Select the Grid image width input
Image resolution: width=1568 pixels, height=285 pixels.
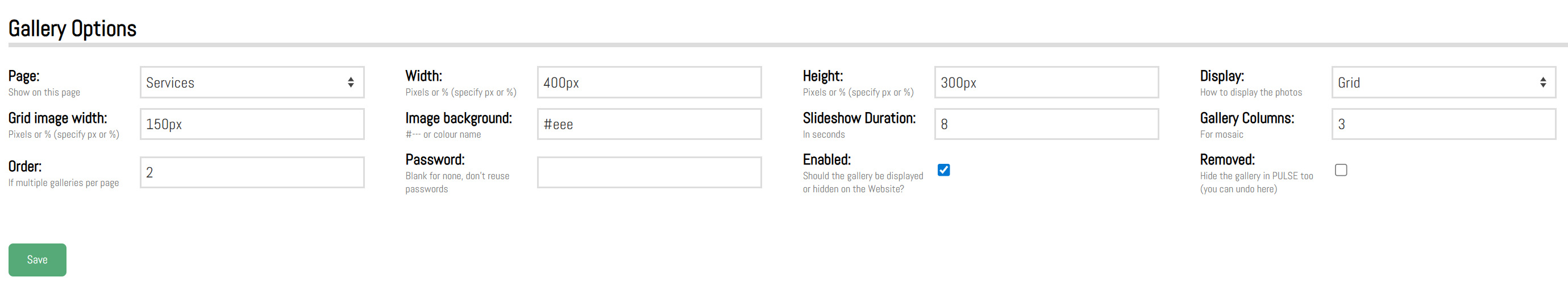pyautogui.click(x=251, y=124)
